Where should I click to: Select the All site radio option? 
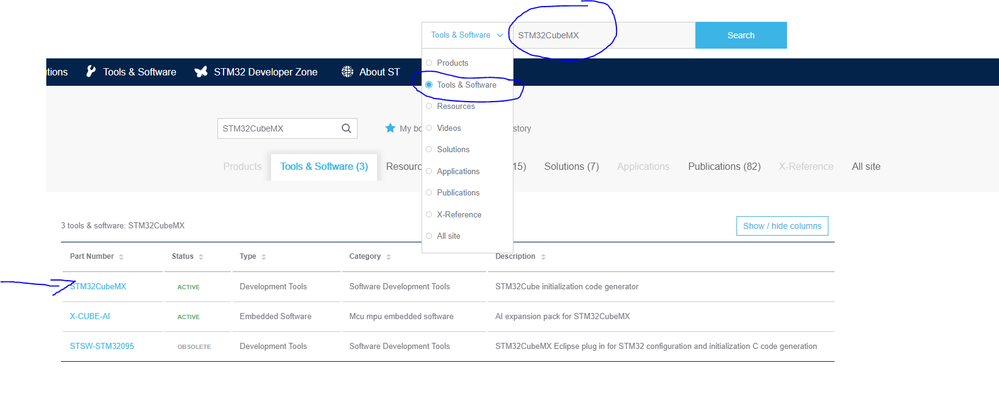pyautogui.click(x=429, y=236)
